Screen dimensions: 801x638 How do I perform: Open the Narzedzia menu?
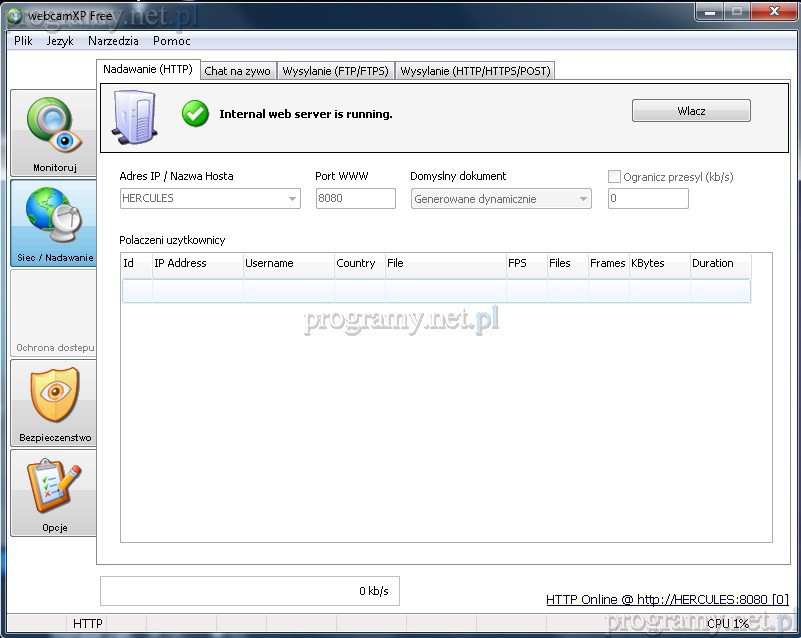112,41
